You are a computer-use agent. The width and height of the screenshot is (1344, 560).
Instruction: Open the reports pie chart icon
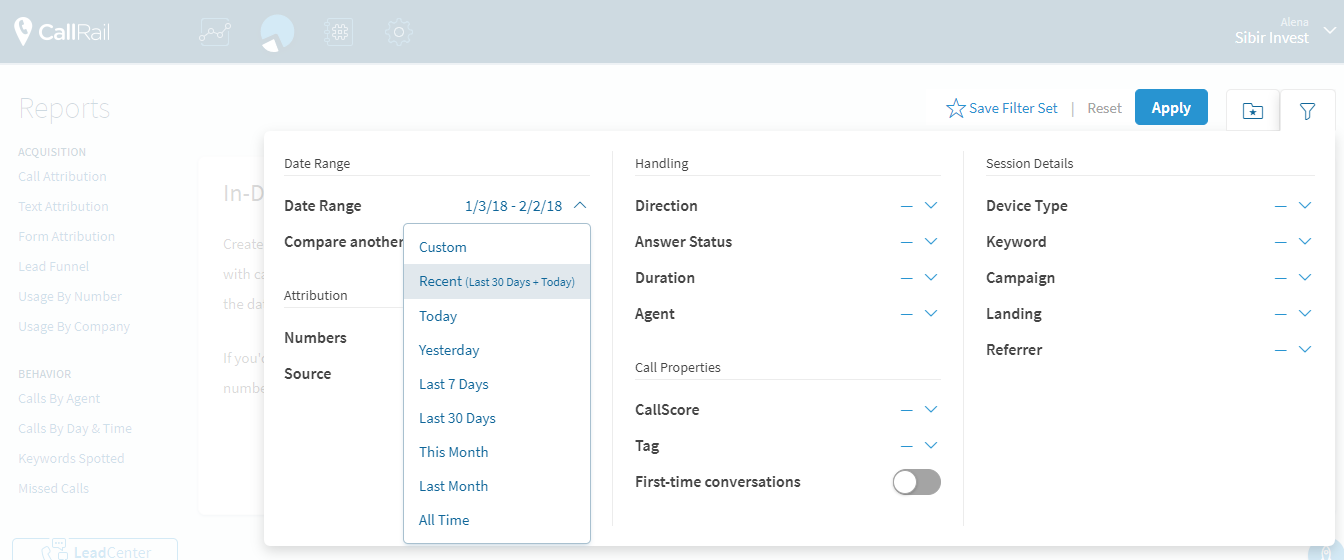pyautogui.click(x=277, y=32)
